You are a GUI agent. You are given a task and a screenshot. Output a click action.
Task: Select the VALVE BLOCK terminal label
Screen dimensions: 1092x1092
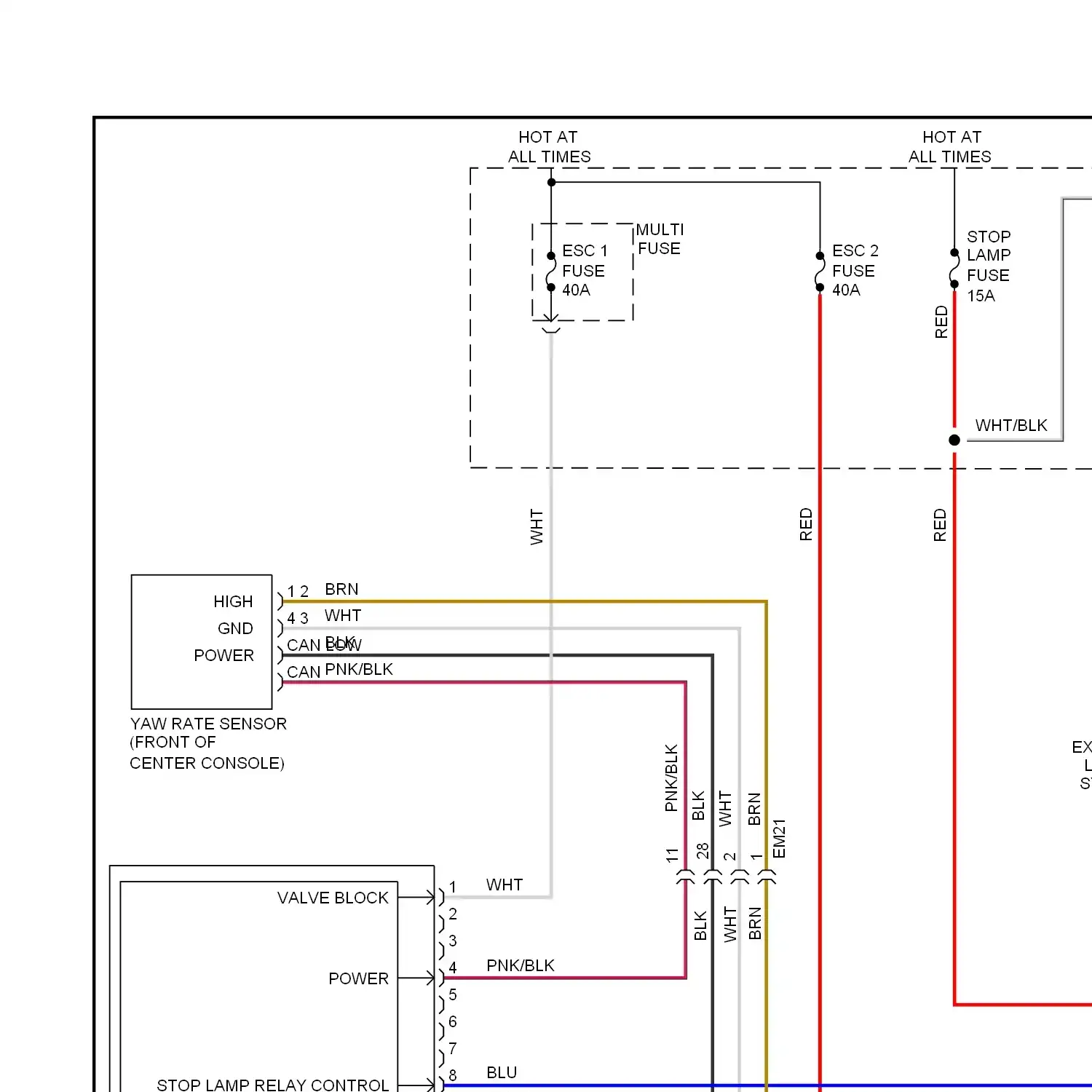(x=333, y=898)
